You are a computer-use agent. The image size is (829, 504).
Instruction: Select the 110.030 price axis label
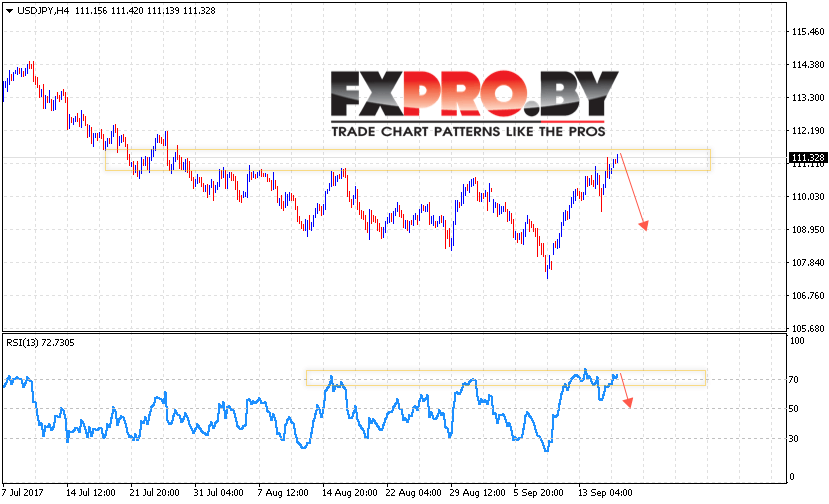[x=808, y=197]
